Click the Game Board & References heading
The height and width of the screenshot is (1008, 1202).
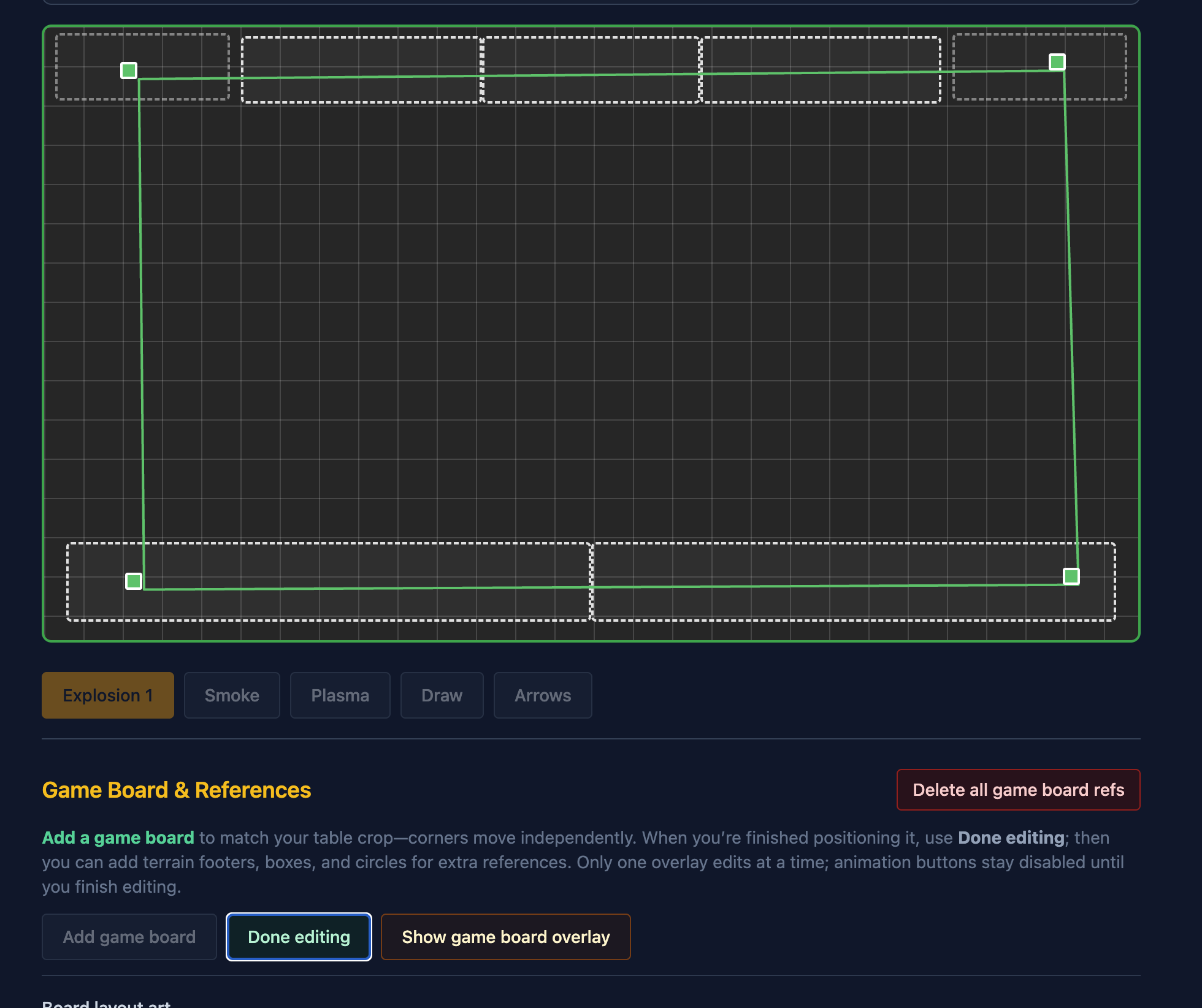pyautogui.click(x=176, y=790)
